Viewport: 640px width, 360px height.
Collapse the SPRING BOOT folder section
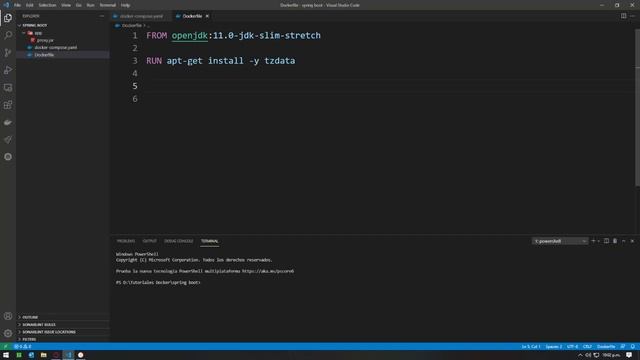(x=62, y=25)
